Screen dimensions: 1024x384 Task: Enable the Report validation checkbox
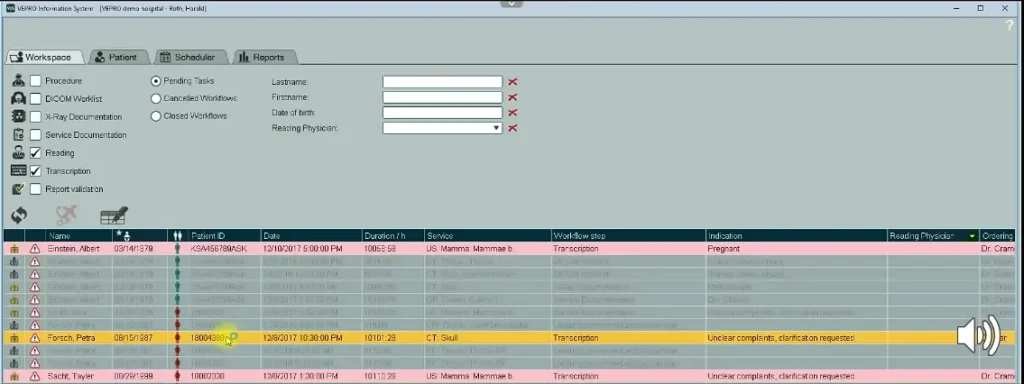(35, 189)
